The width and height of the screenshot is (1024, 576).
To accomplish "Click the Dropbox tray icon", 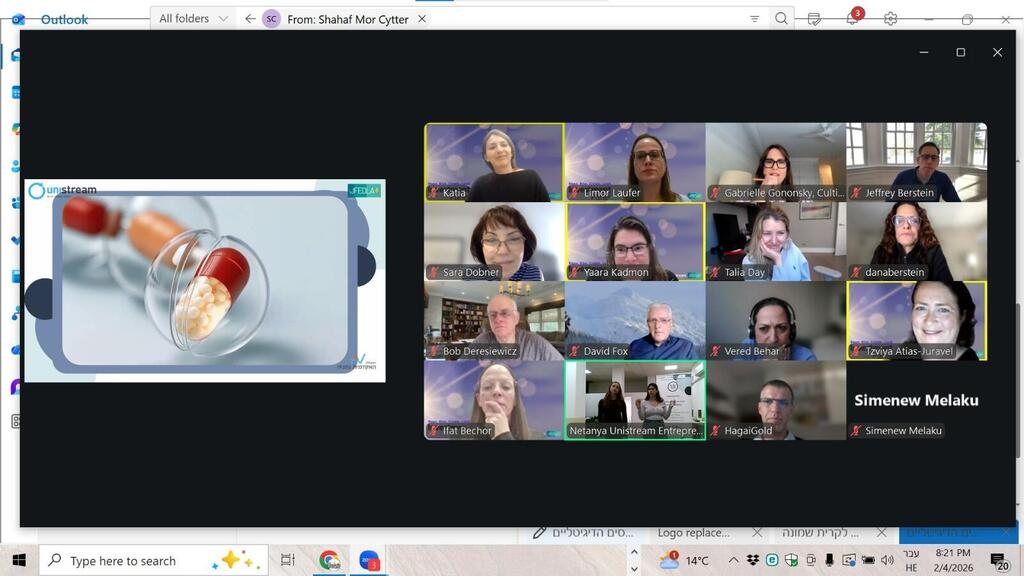I will pyautogui.click(x=752, y=560).
